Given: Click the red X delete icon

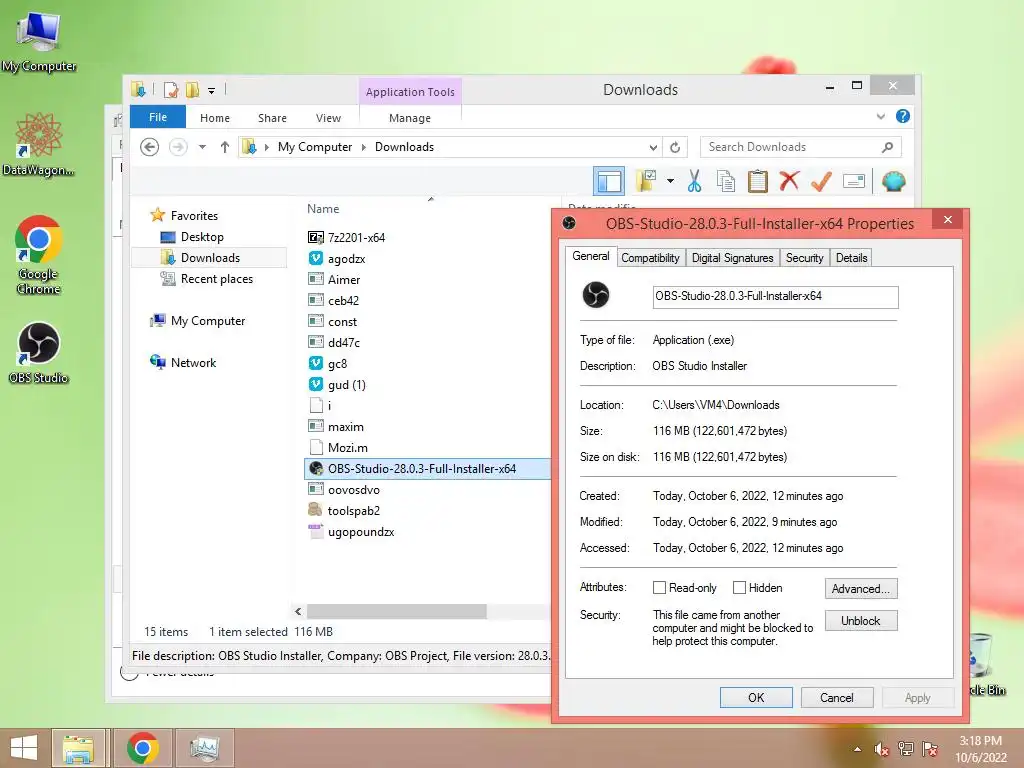Looking at the screenshot, I should pos(789,180).
